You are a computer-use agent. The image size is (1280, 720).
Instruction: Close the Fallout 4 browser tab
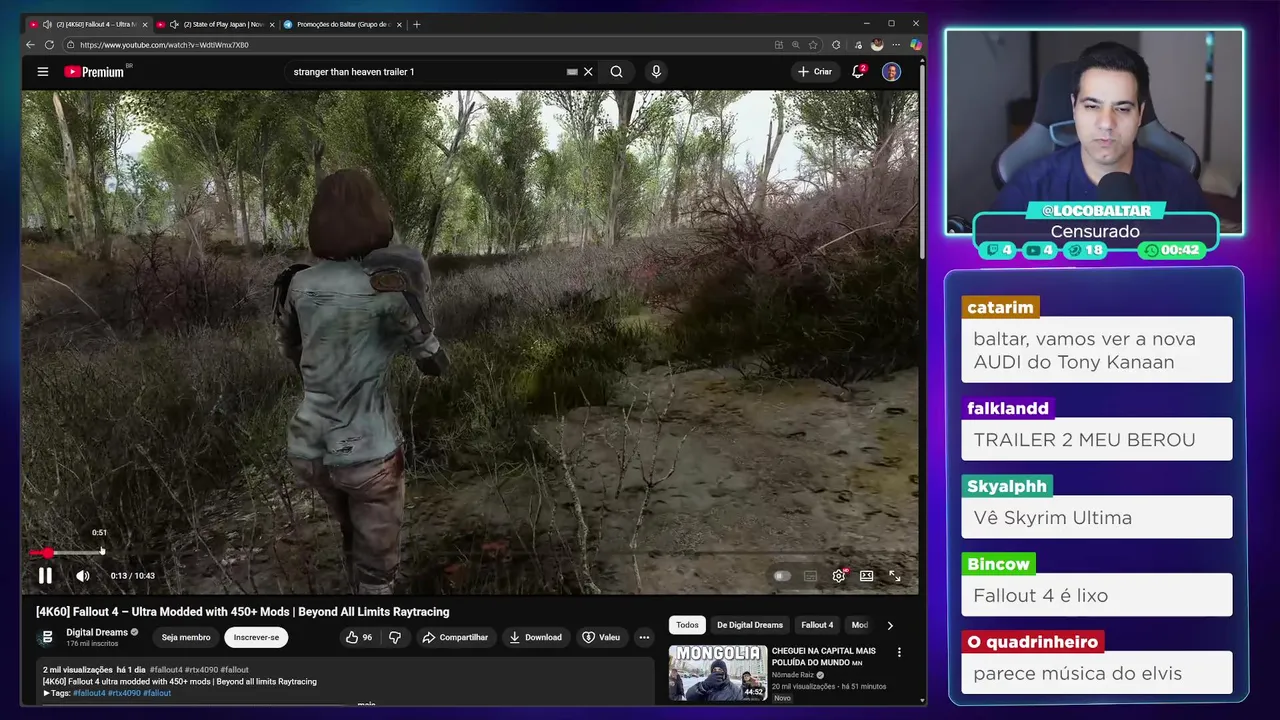145,24
